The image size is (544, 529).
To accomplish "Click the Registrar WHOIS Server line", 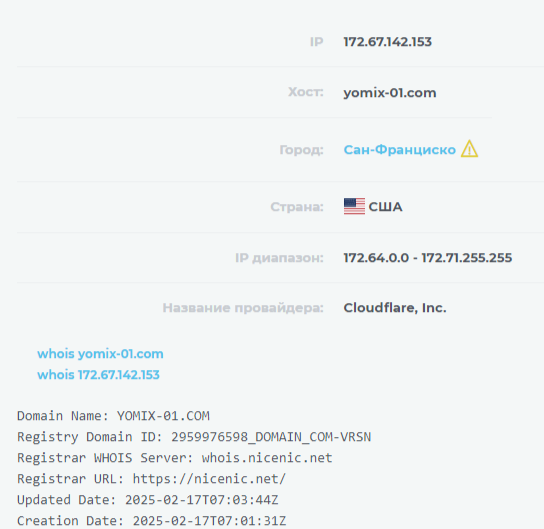I will click(175, 458).
